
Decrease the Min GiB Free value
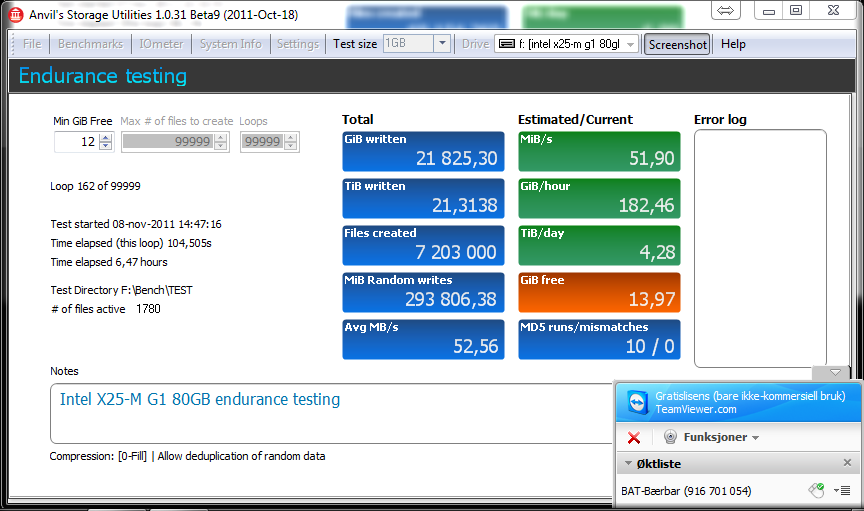[106, 146]
